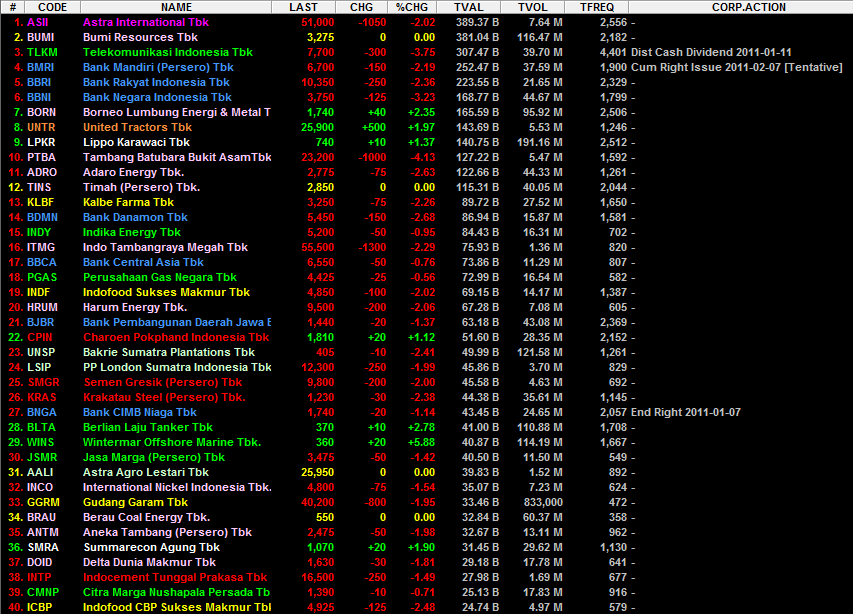The height and width of the screenshot is (614, 853).
Task: Select stock code INDY
Action: (39, 232)
